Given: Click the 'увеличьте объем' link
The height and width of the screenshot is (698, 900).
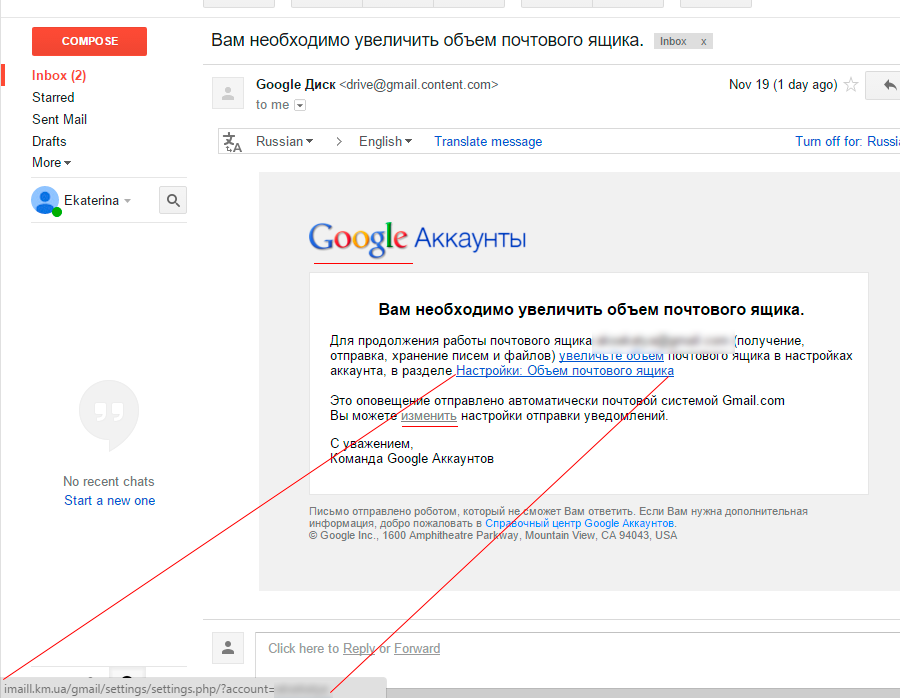Looking at the screenshot, I should point(611,356).
